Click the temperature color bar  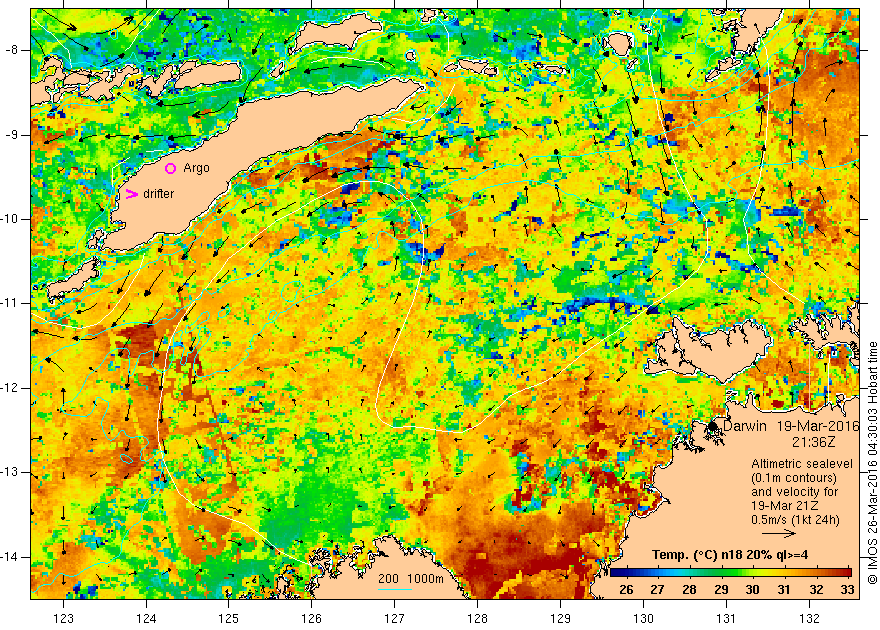(x=732, y=573)
